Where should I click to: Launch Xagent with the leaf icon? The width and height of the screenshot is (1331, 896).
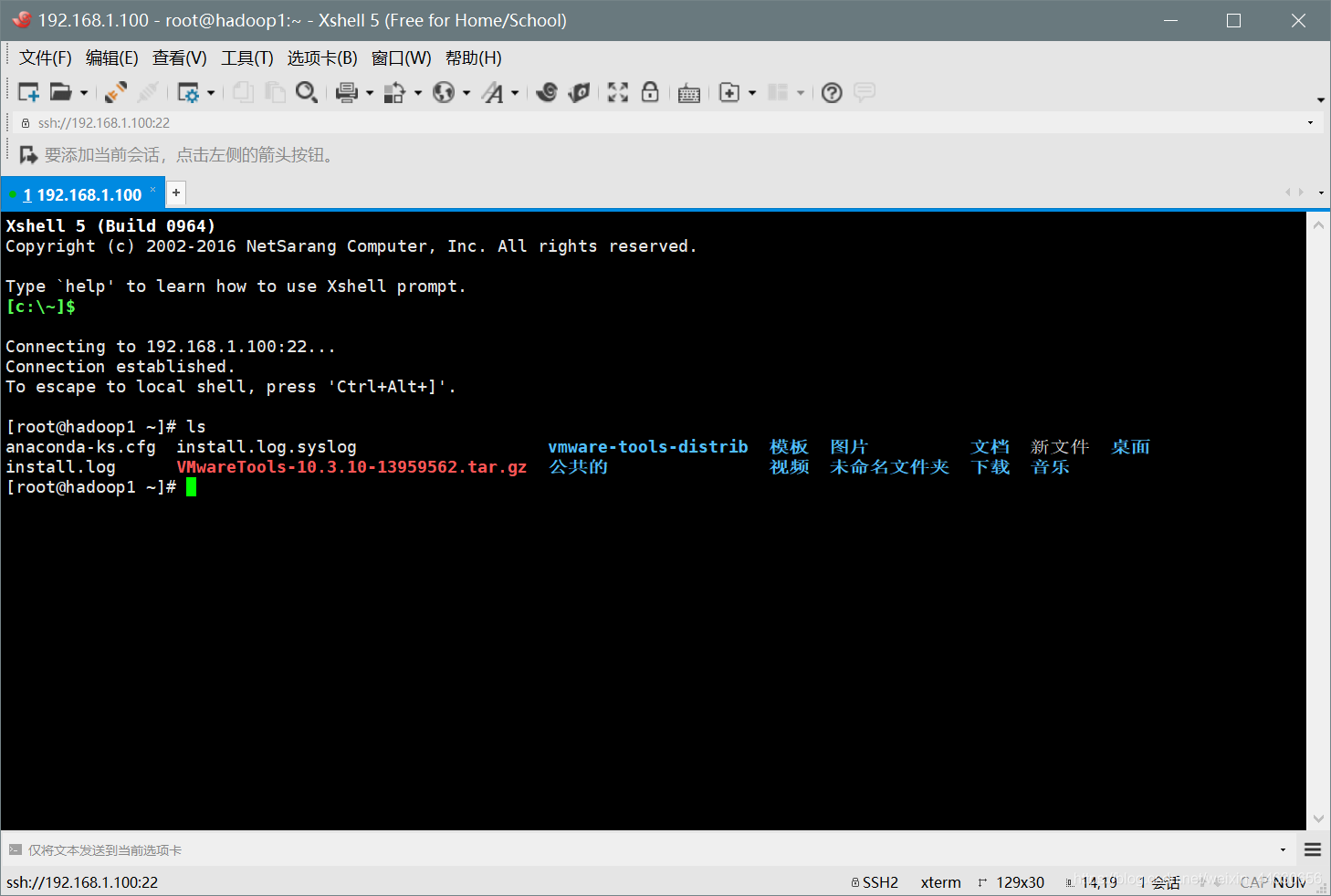point(579,92)
